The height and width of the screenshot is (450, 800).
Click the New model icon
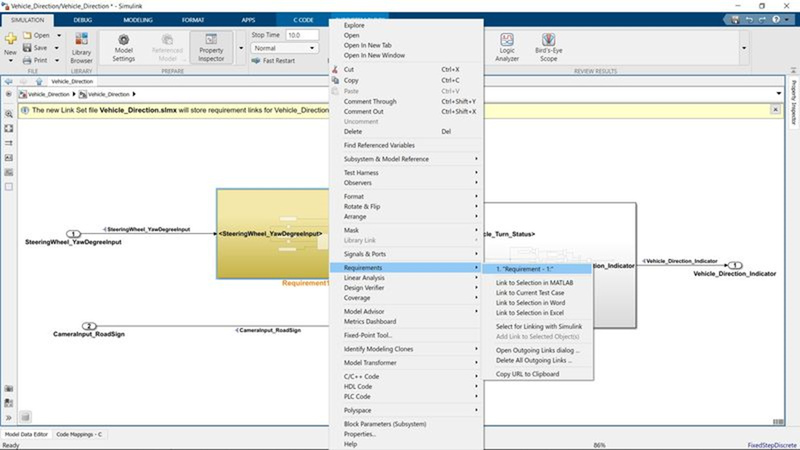(x=10, y=39)
